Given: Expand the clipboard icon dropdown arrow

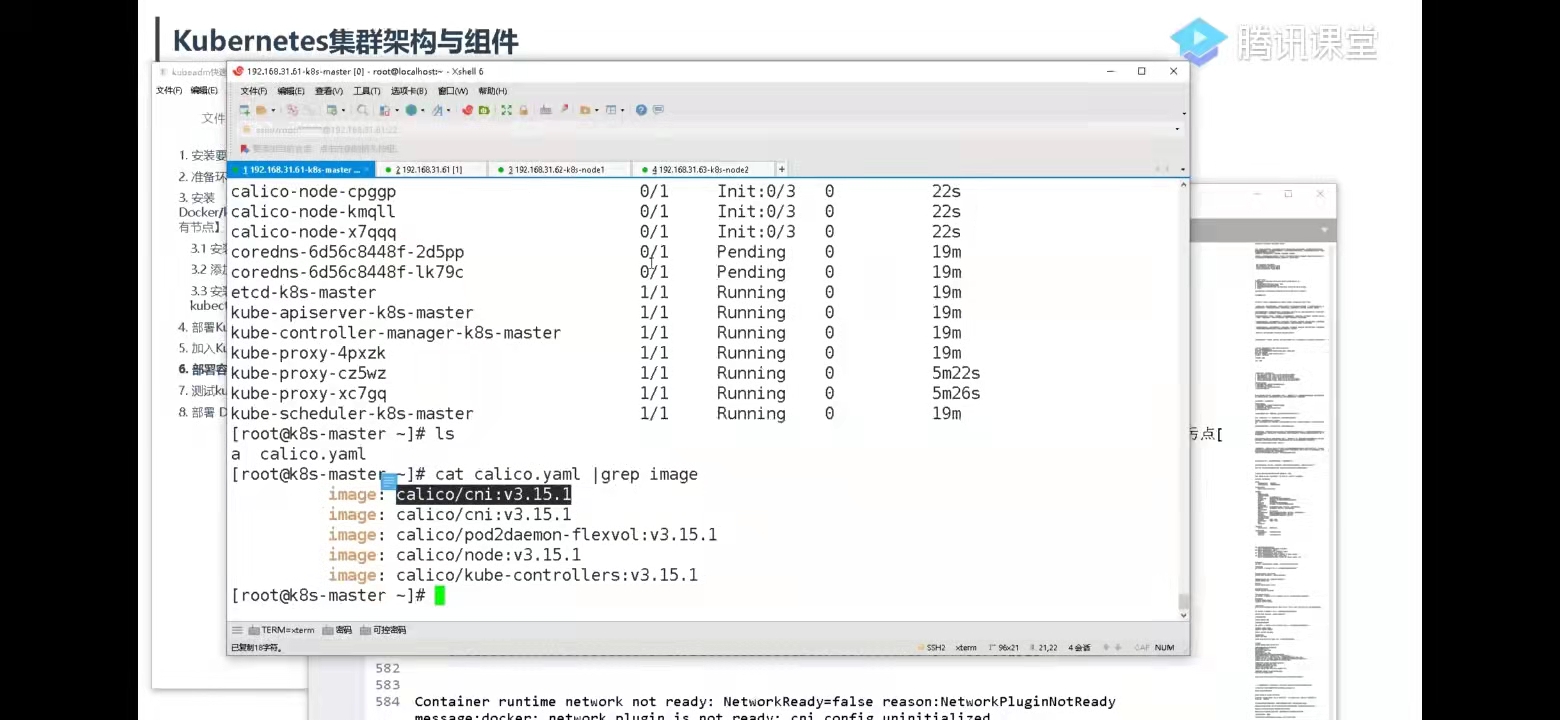Looking at the screenshot, I should point(397,110).
